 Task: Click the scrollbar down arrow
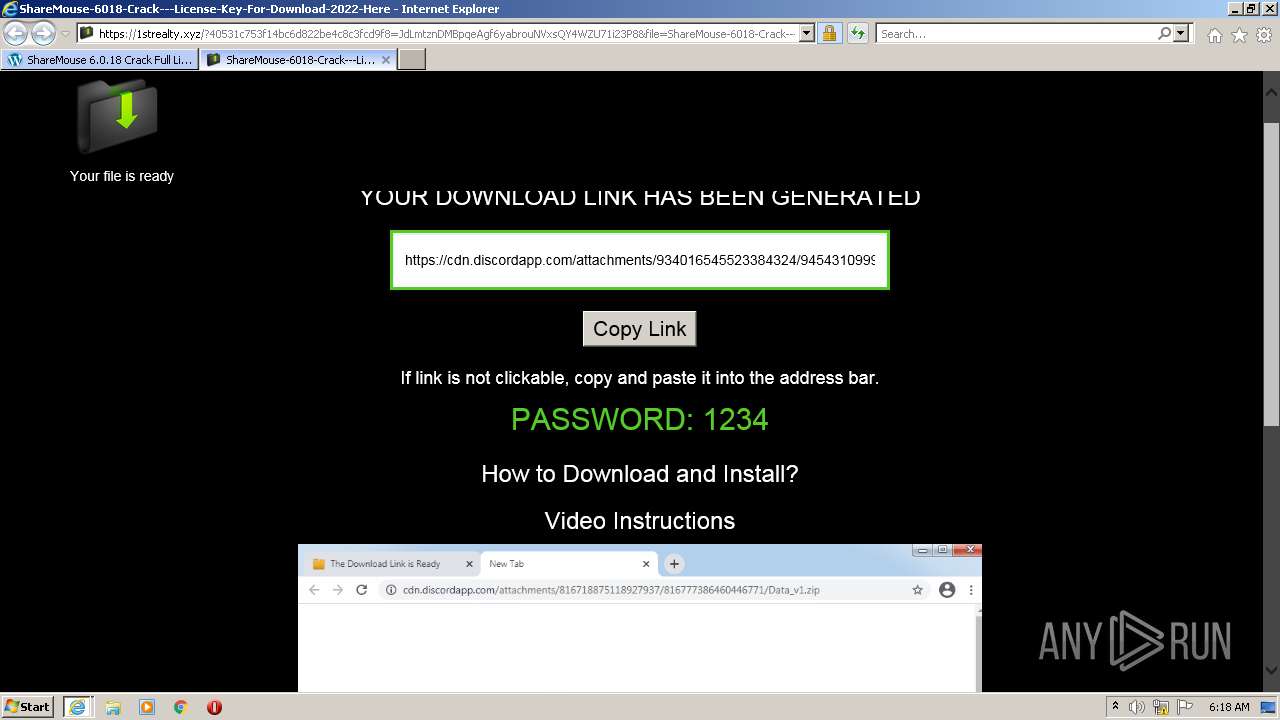click(1271, 671)
